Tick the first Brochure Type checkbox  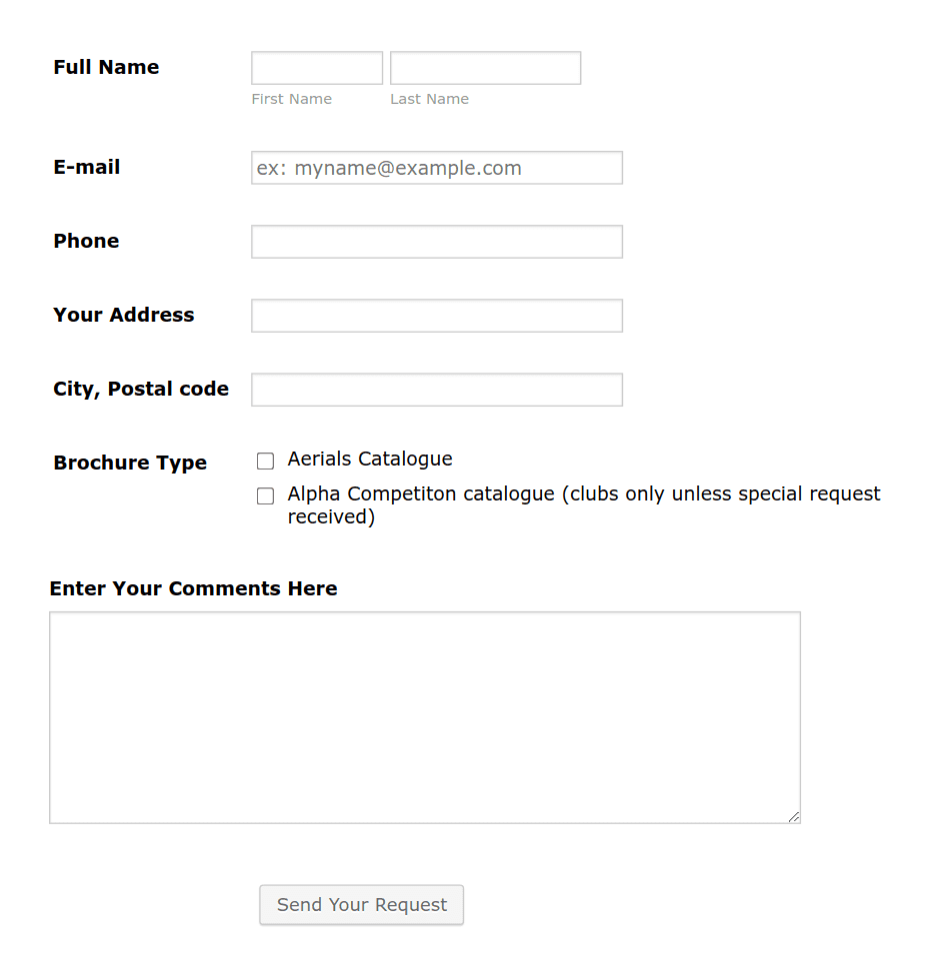pyautogui.click(x=265, y=460)
